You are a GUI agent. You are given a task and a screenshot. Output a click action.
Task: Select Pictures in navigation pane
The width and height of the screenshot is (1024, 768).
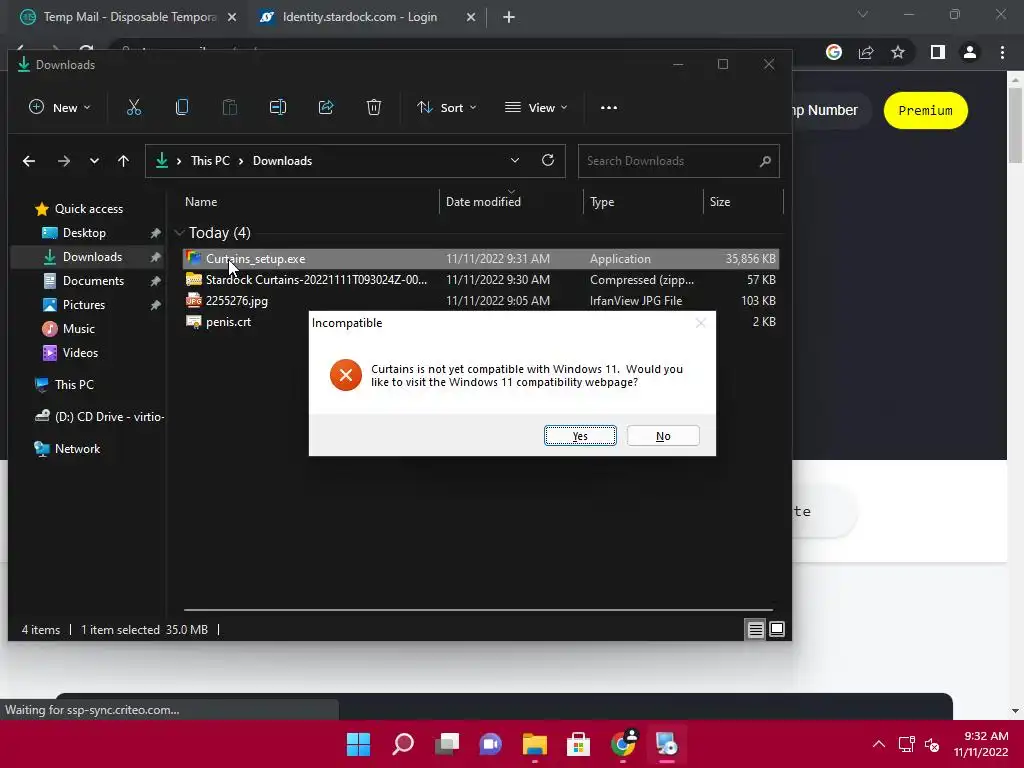pos(84,305)
